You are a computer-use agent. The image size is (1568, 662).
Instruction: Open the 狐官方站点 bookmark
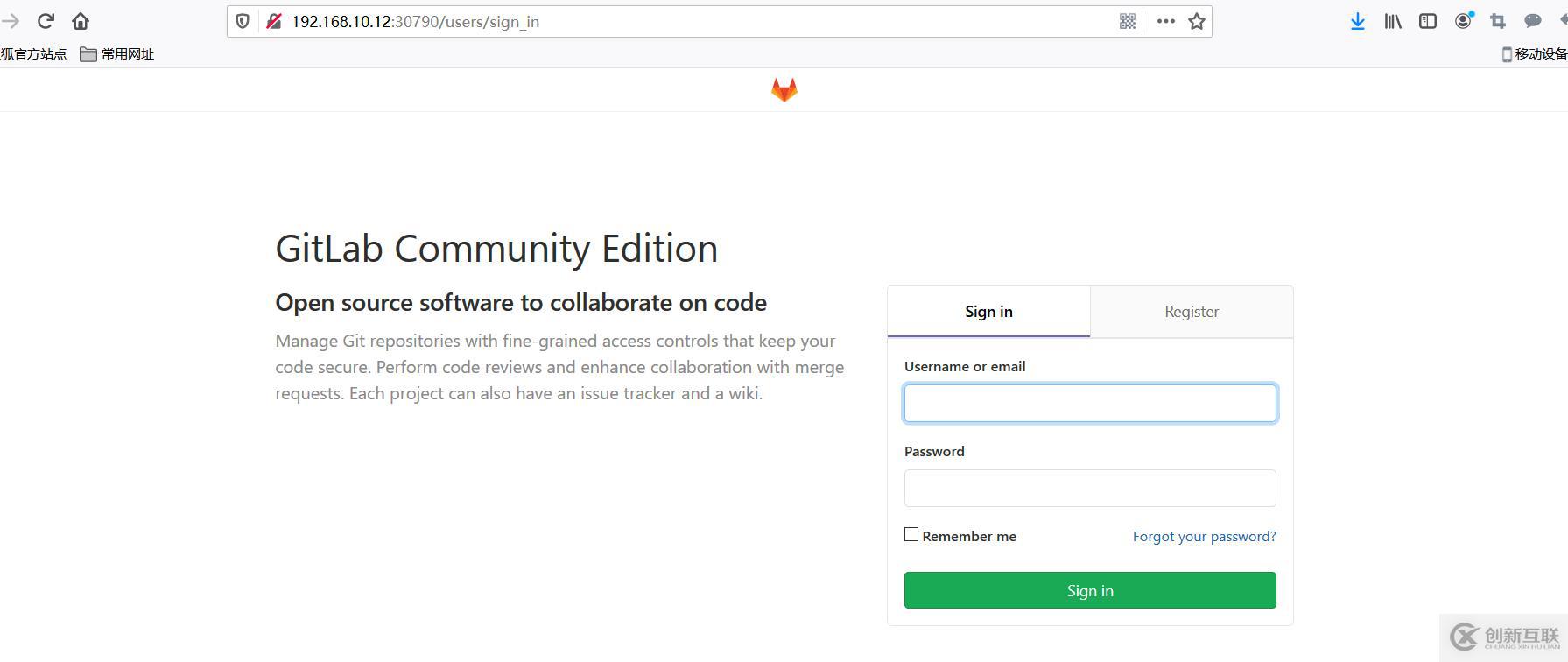tap(33, 54)
